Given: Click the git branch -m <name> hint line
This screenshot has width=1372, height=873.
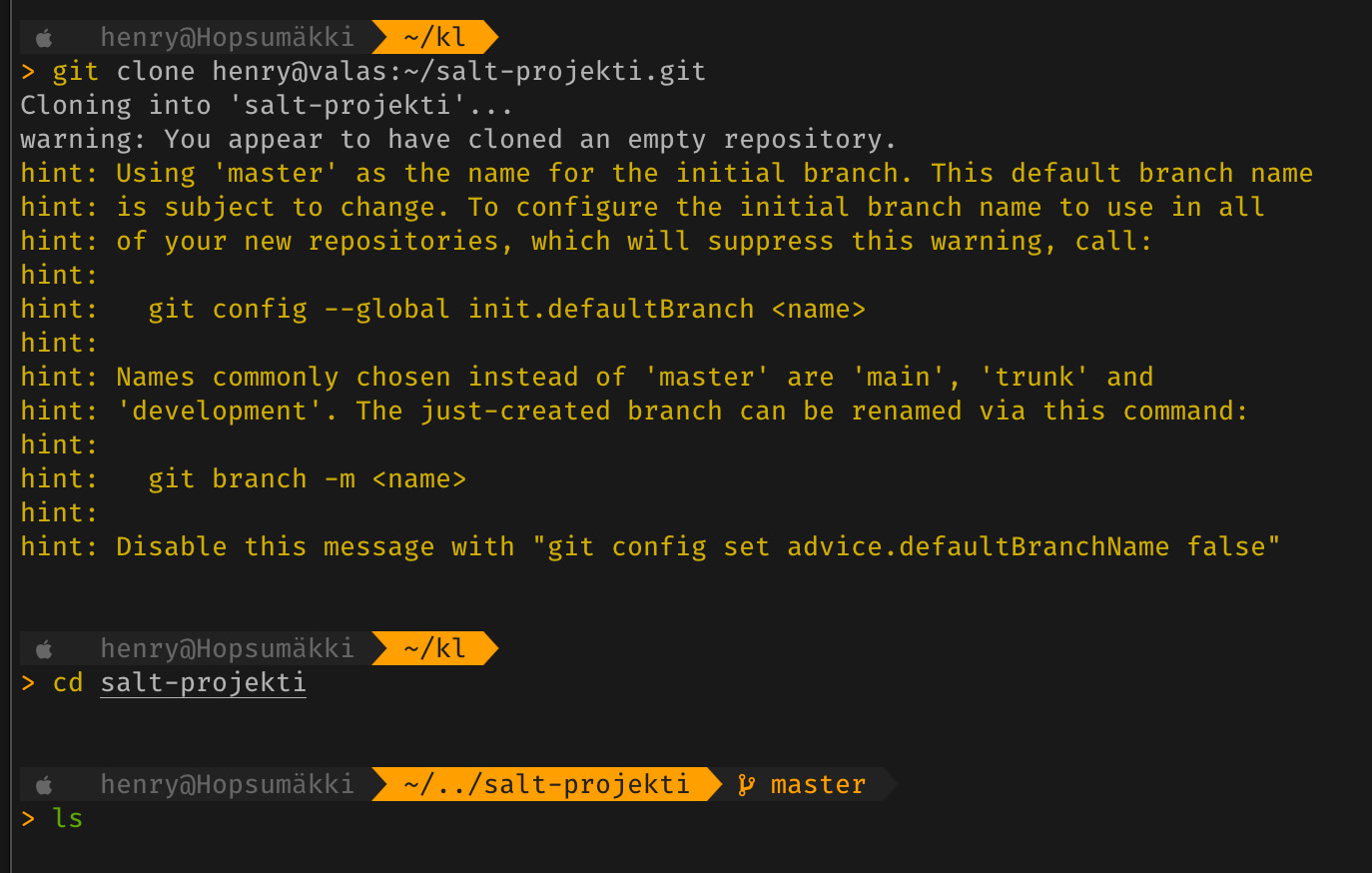Looking at the screenshot, I should (x=307, y=479).
